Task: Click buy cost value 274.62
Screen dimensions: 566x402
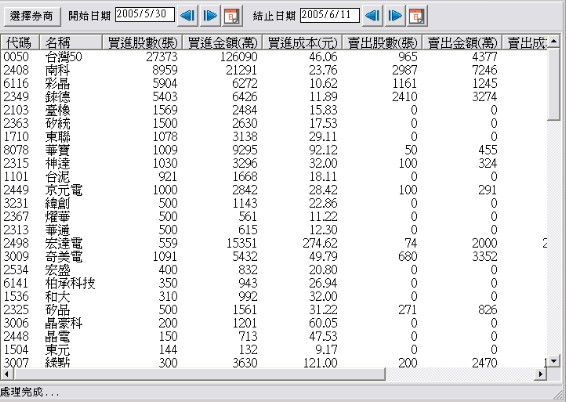Action: pyautogui.click(x=320, y=243)
